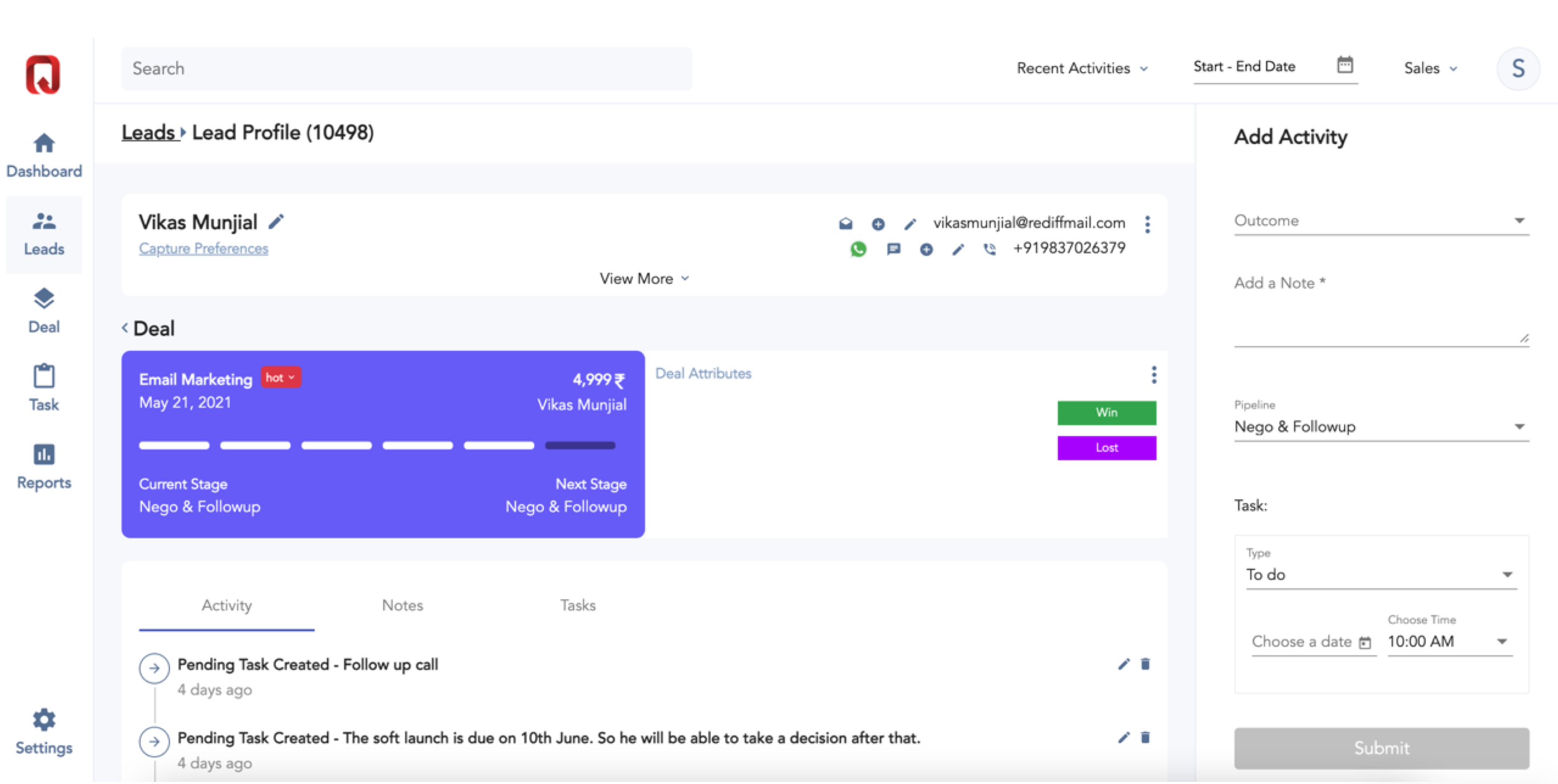Open the calendar icon for Start - End Date
1558x784 pixels.
click(1345, 66)
